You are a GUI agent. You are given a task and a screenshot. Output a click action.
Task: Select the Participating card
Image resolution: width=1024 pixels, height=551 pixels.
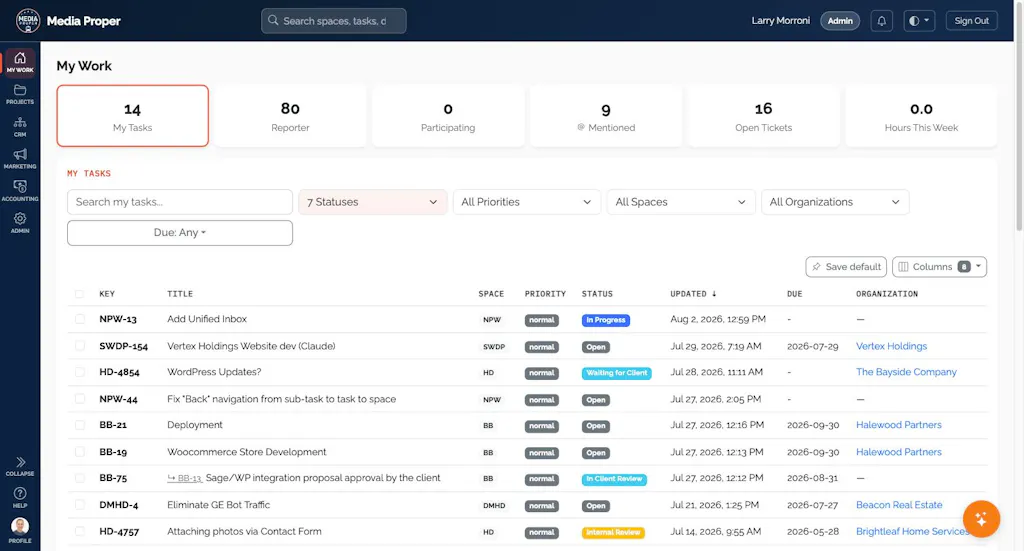pyautogui.click(x=448, y=116)
